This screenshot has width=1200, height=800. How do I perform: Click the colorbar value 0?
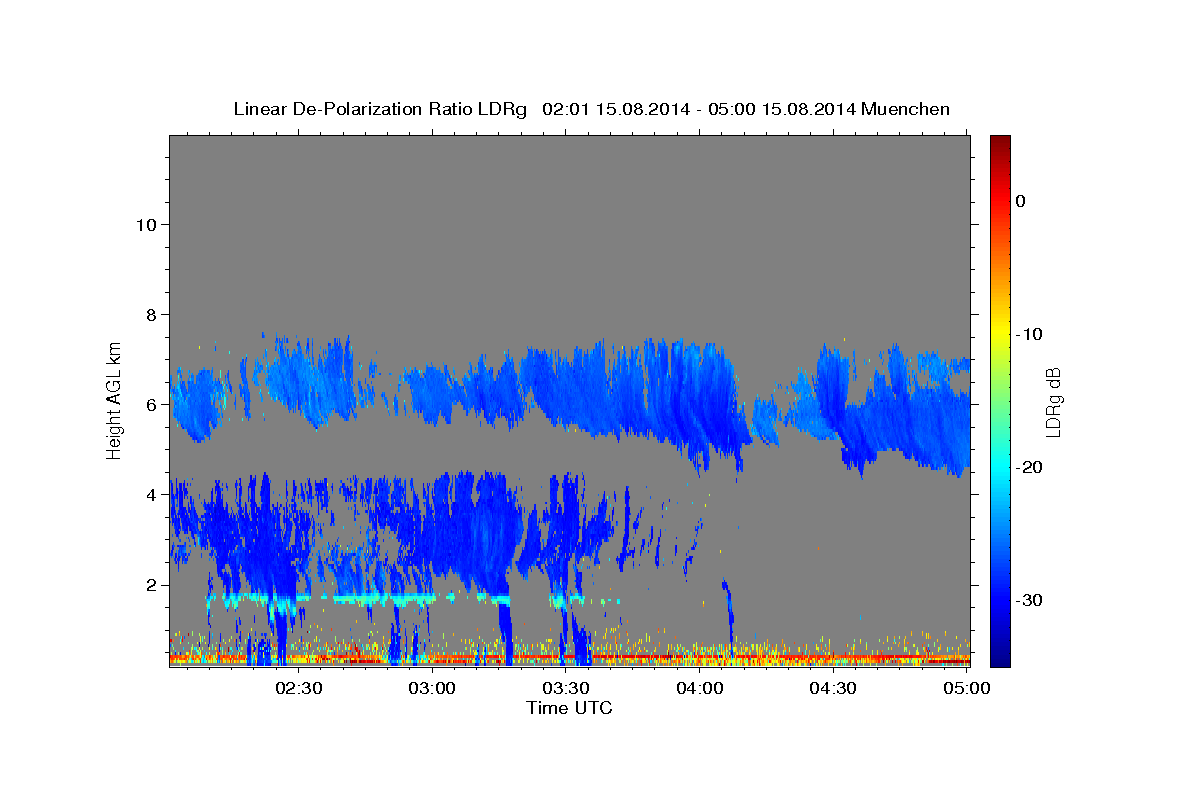pos(1021,201)
